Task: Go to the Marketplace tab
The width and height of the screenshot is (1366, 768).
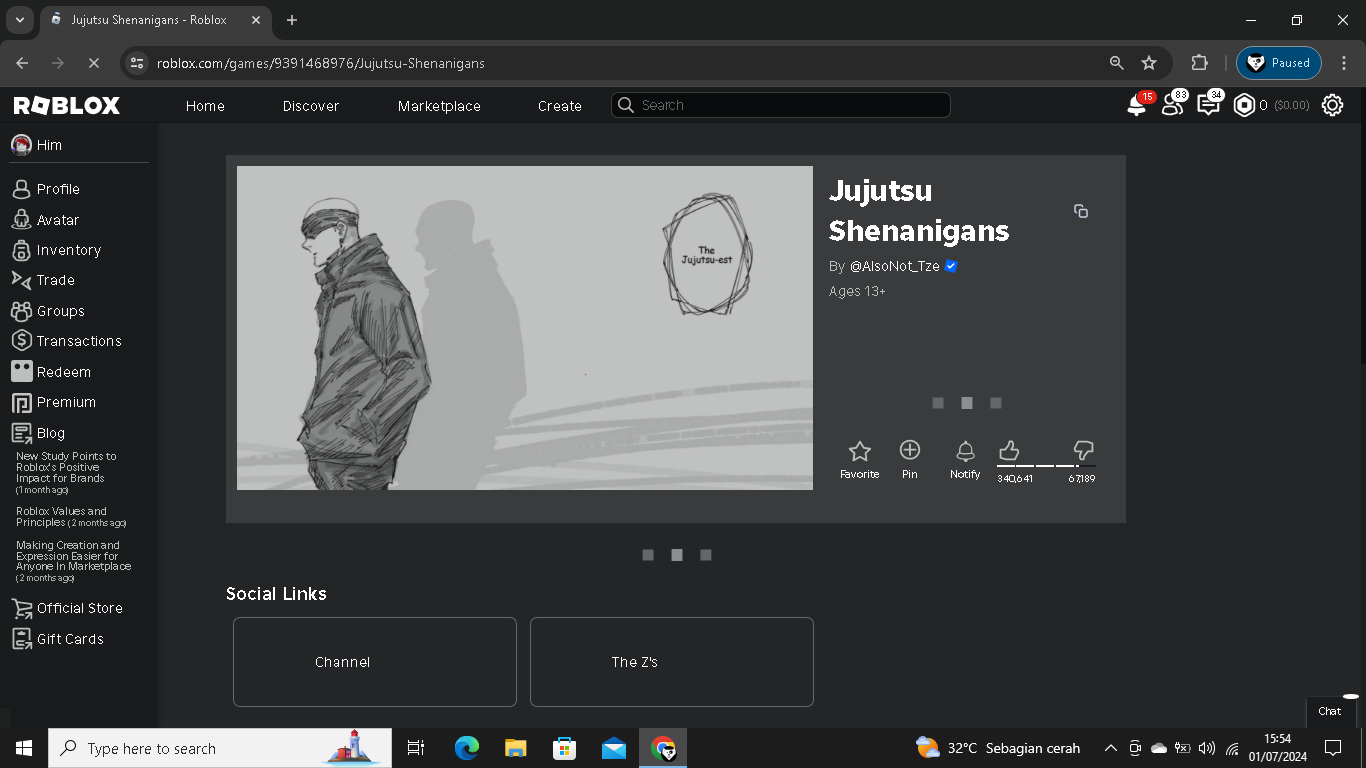Action: [439, 106]
